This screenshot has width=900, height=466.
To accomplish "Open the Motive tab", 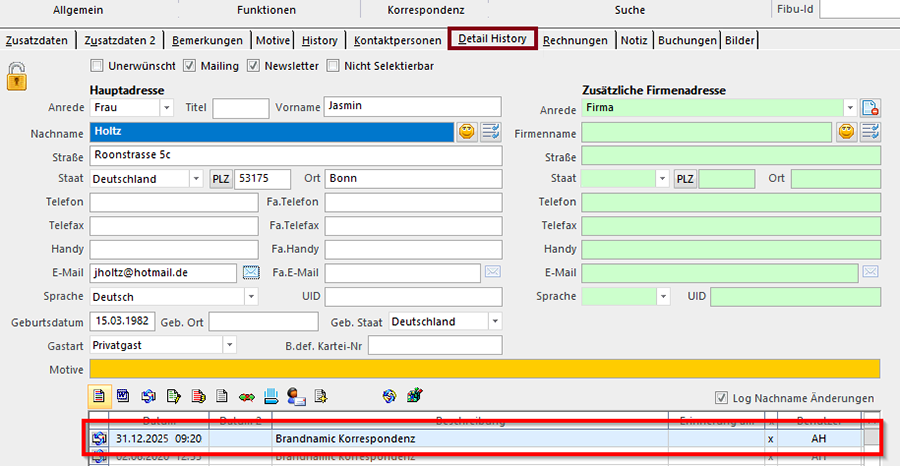I will click(x=273, y=40).
